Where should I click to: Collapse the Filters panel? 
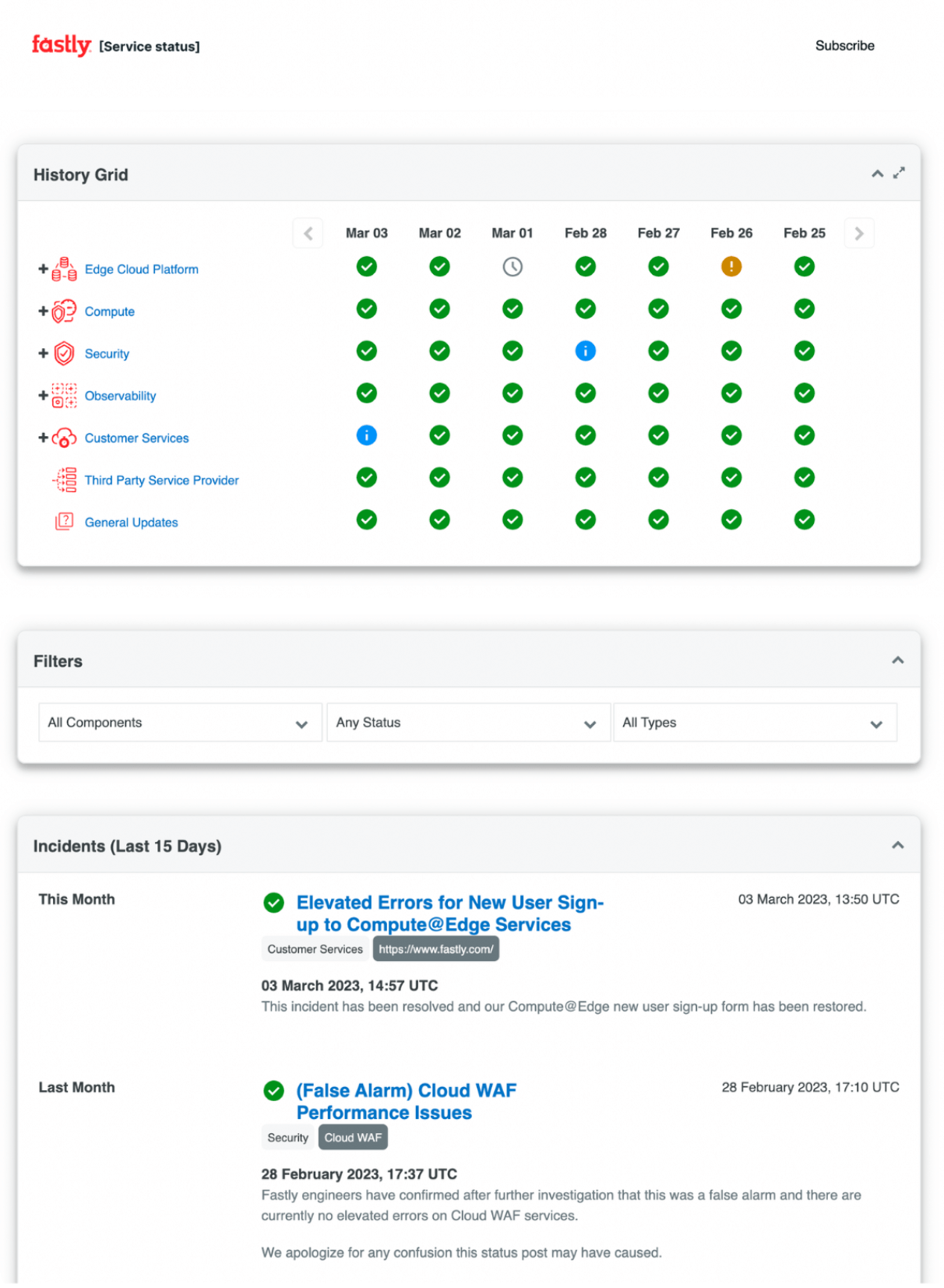coord(897,660)
